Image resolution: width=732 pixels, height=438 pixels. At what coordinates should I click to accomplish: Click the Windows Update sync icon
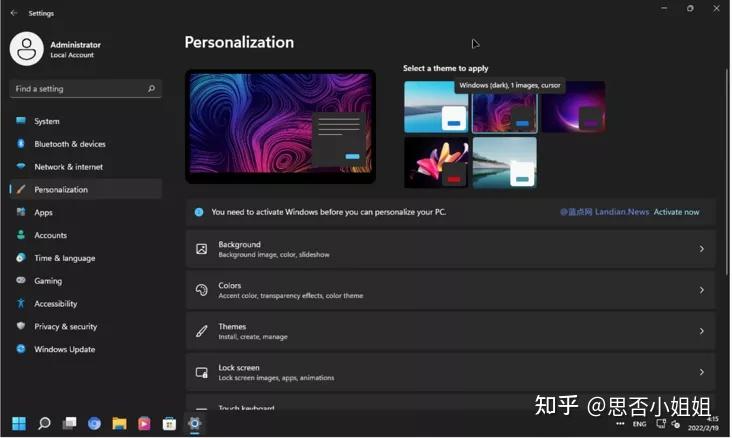click(21, 349)
